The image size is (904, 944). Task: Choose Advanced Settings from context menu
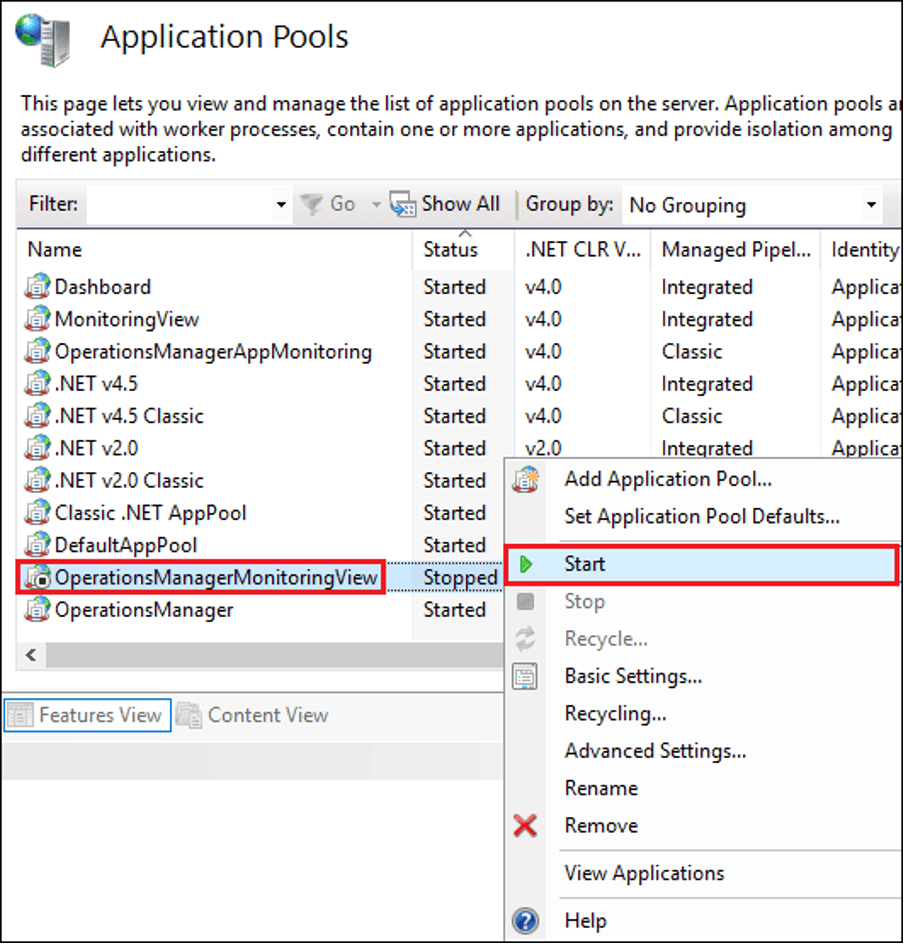(655, 751)
